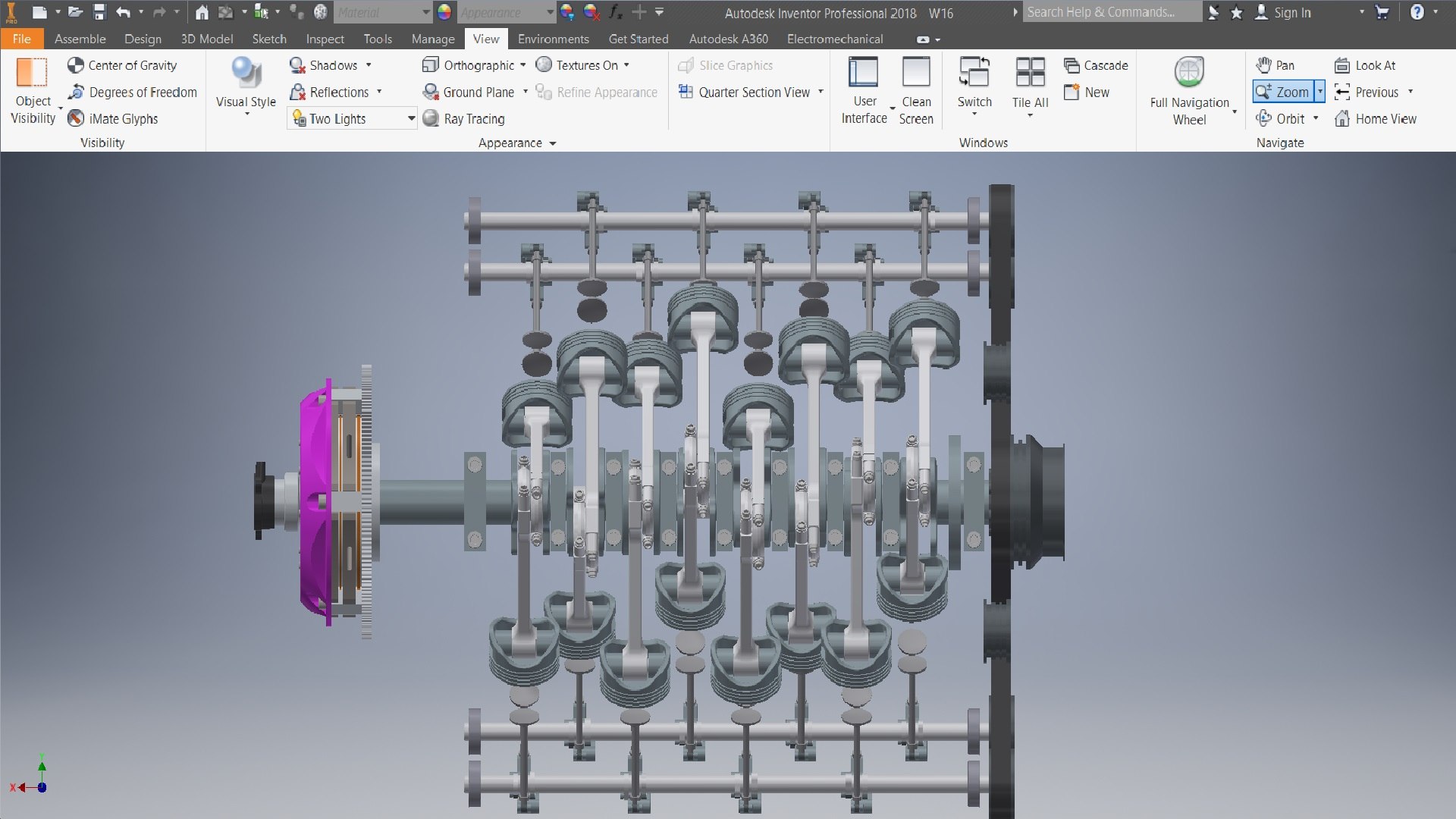
Task: Redo the last undone action
Action: [159, 12]
